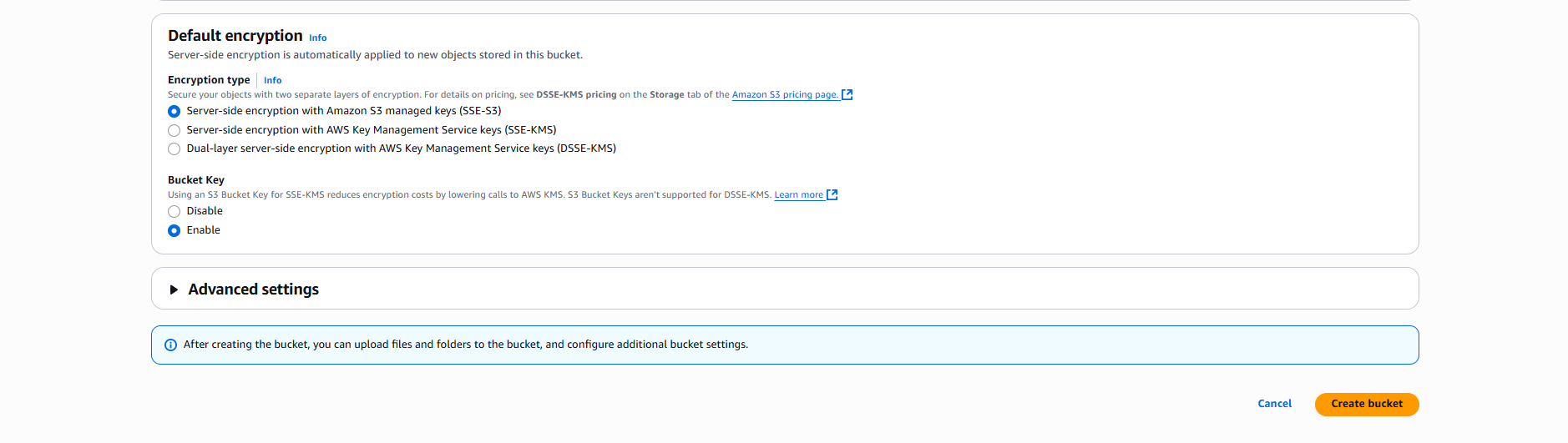Select the SSE-KMS encryption radio button
The height and width of the screenshot is (443, 1568).
(x=175, y=131)
